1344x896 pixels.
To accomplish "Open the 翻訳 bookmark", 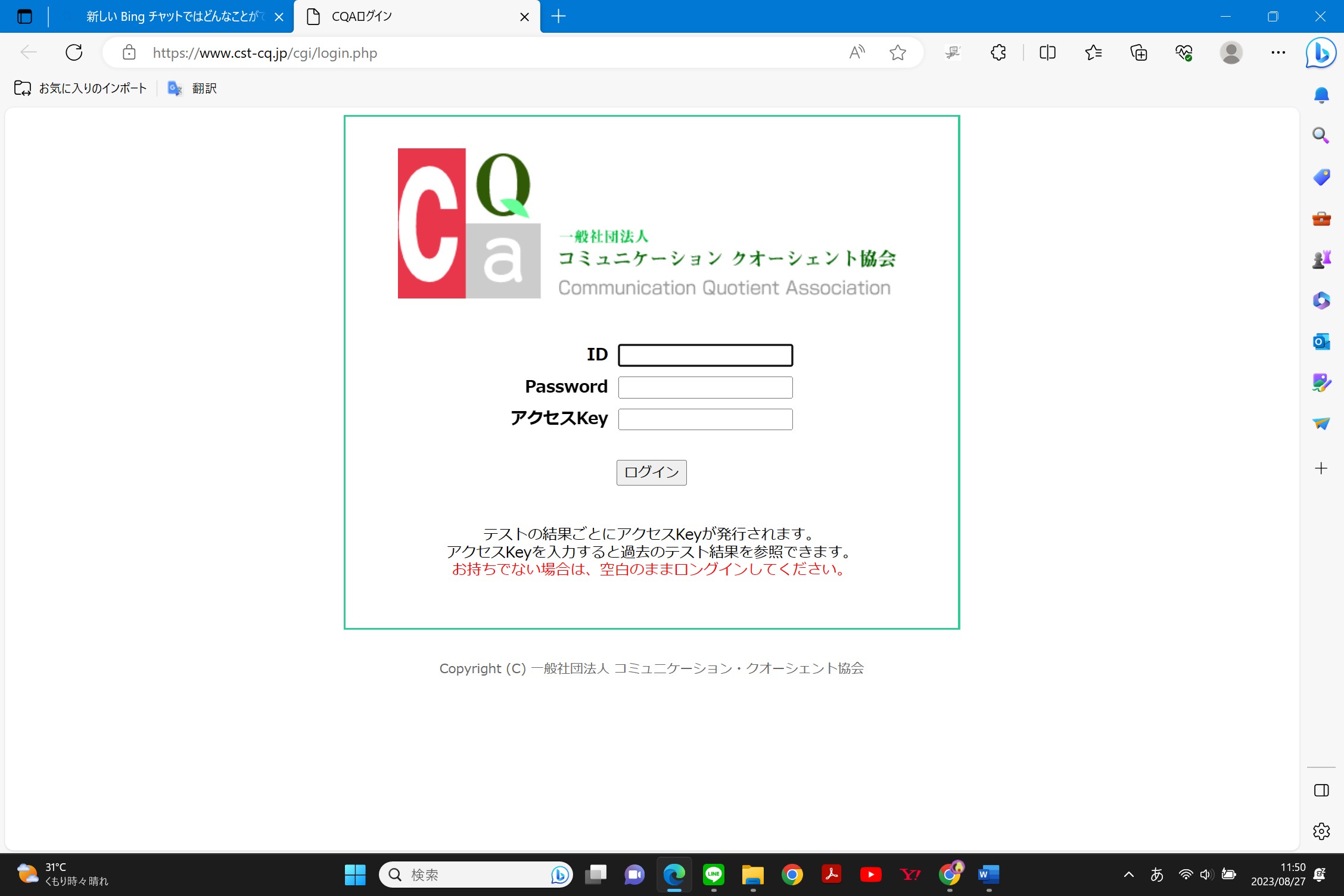I will (x=192, y=88).
